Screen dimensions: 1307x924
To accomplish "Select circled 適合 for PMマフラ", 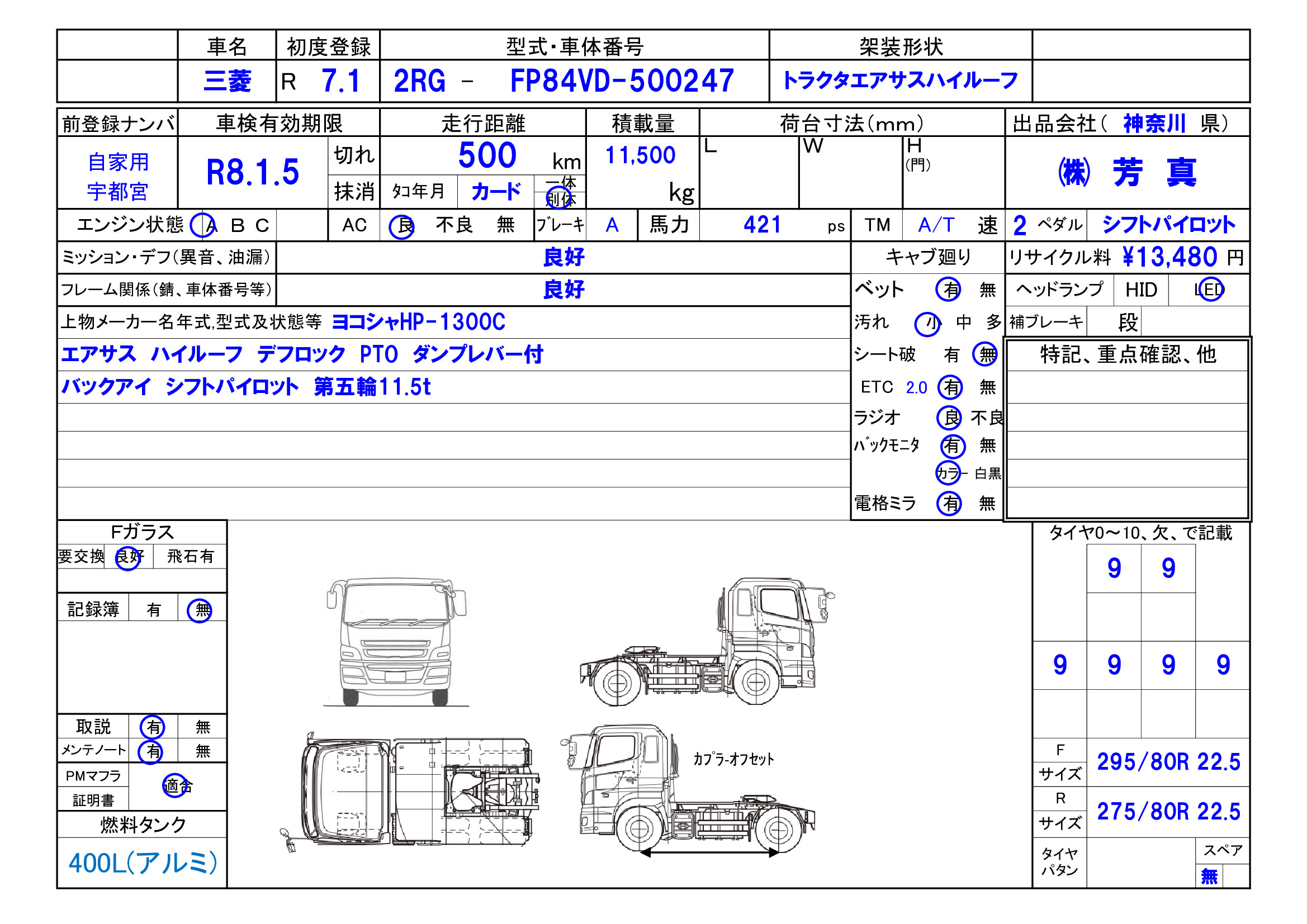I will tap(176, 786).
